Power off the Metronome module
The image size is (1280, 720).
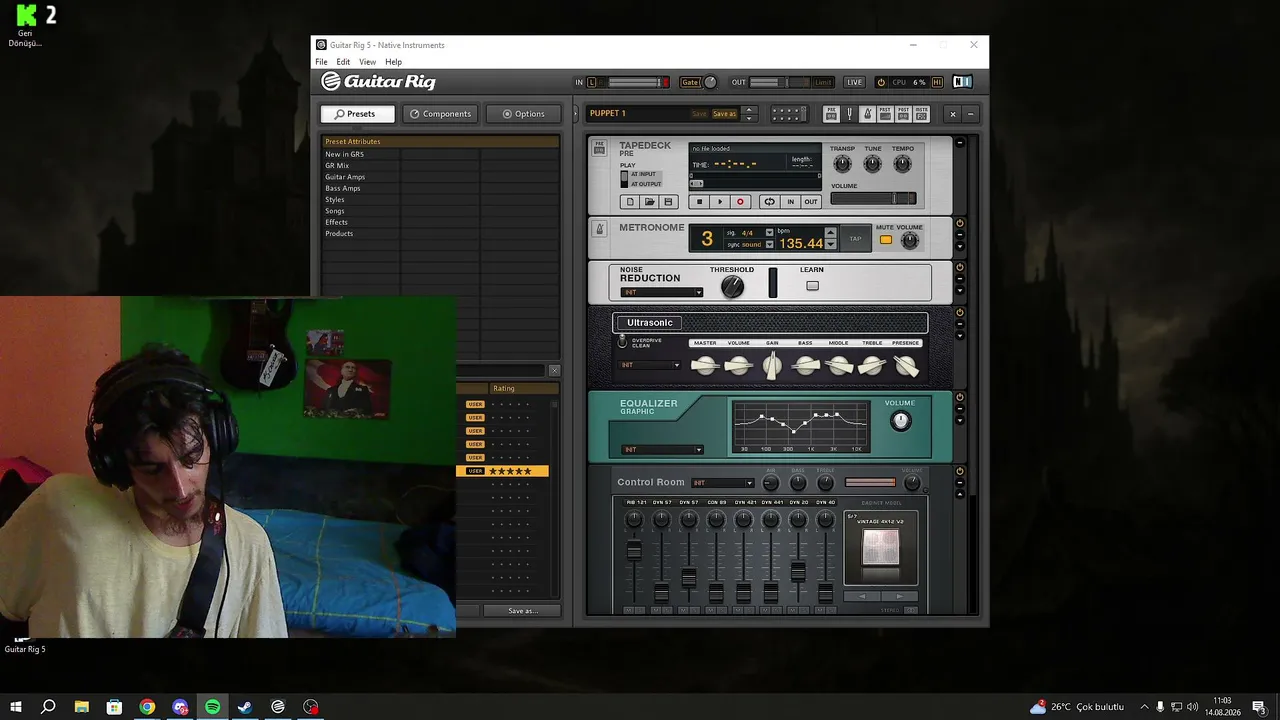(960, 224)
